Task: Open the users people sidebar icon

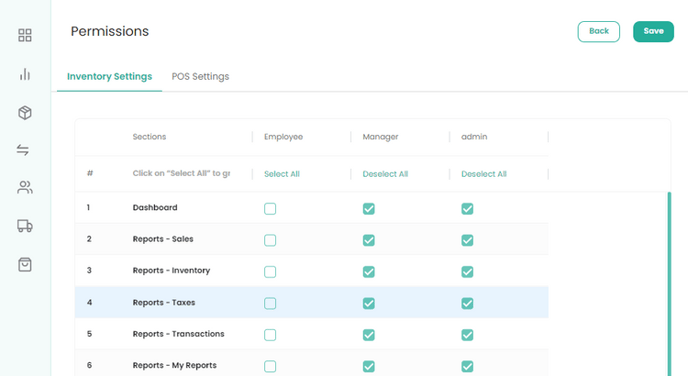Action: click(25, 187)
